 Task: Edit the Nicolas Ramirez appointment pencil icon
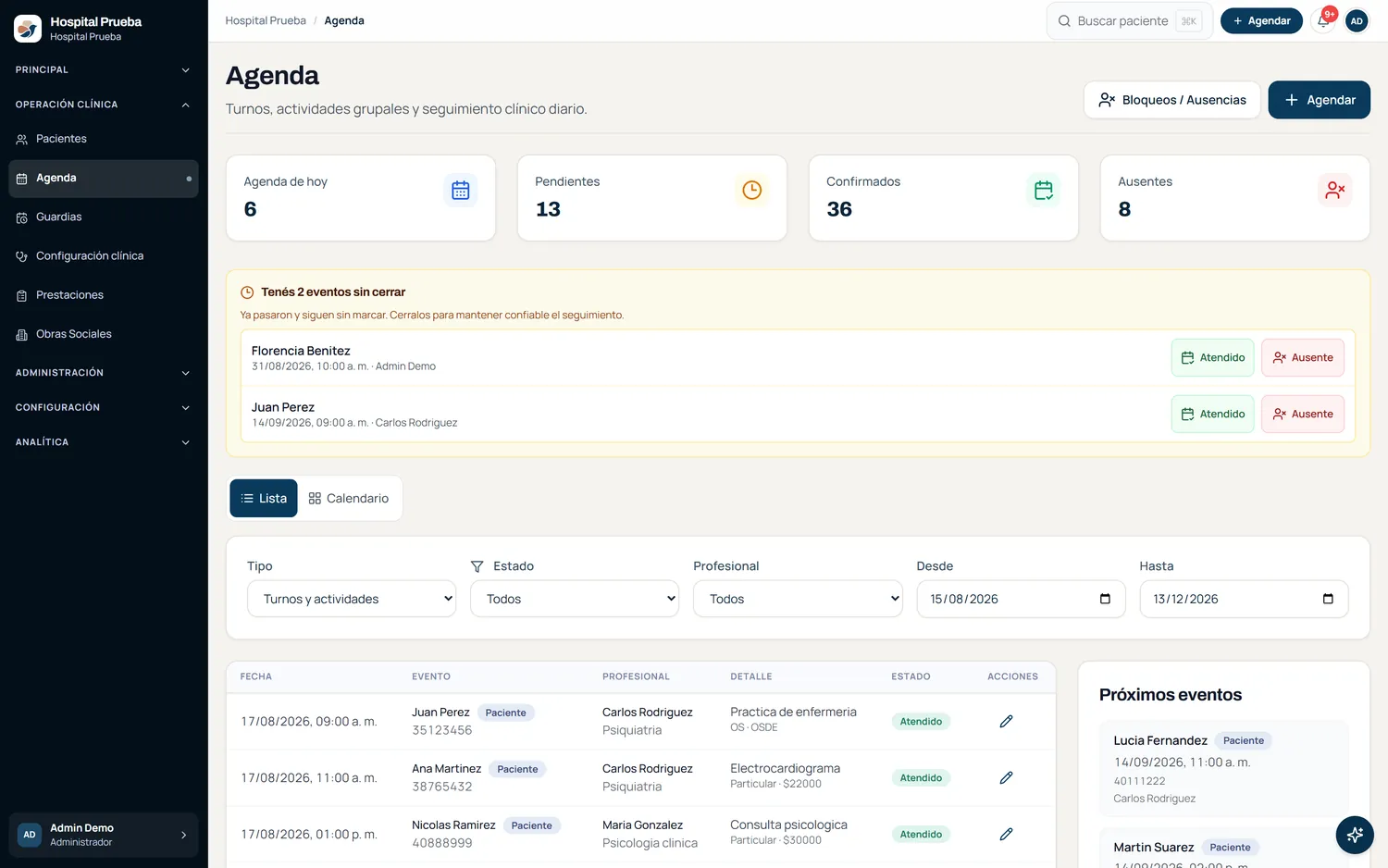(1006, 834)
